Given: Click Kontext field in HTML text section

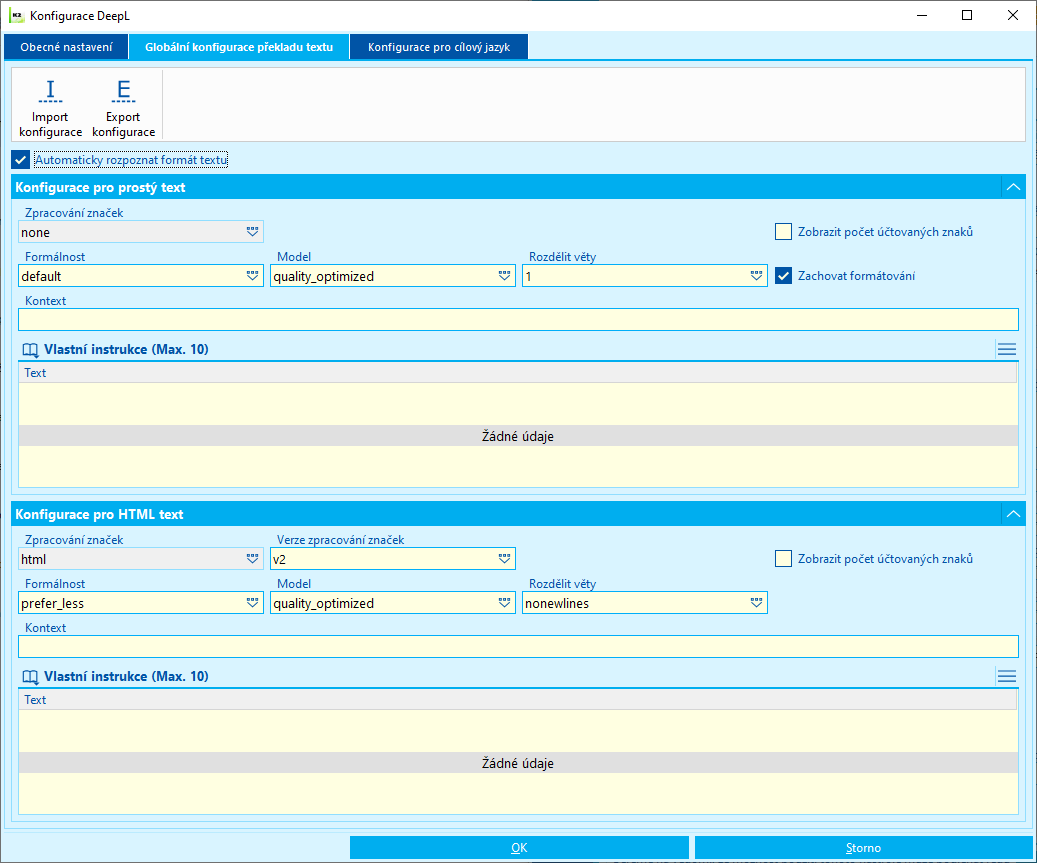Looking at the screenshot, I should [518, 646].
